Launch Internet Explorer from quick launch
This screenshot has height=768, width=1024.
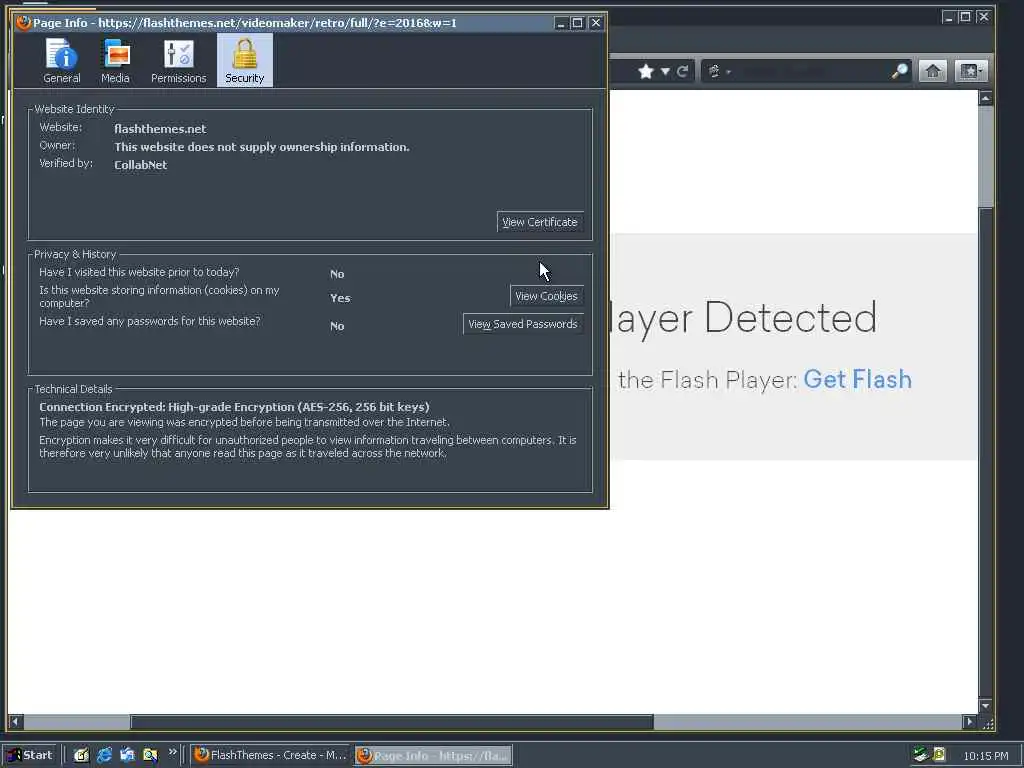coord(104,755)
